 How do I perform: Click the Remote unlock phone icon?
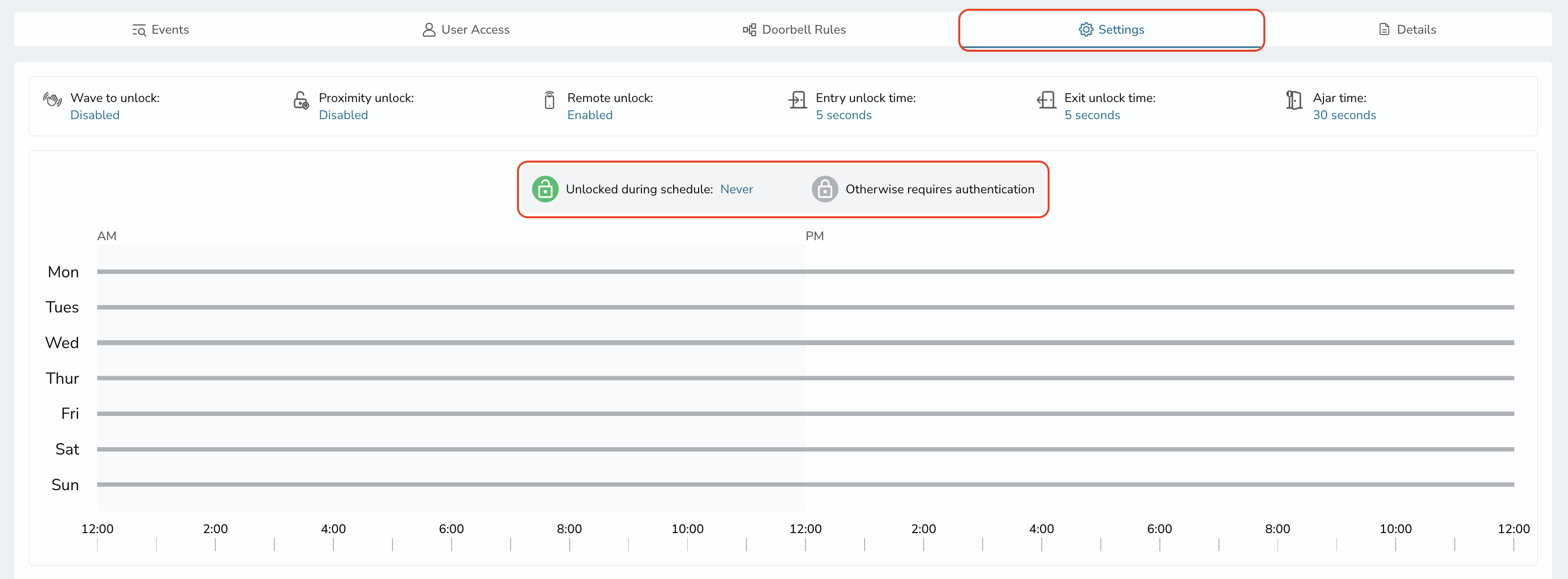550,100
